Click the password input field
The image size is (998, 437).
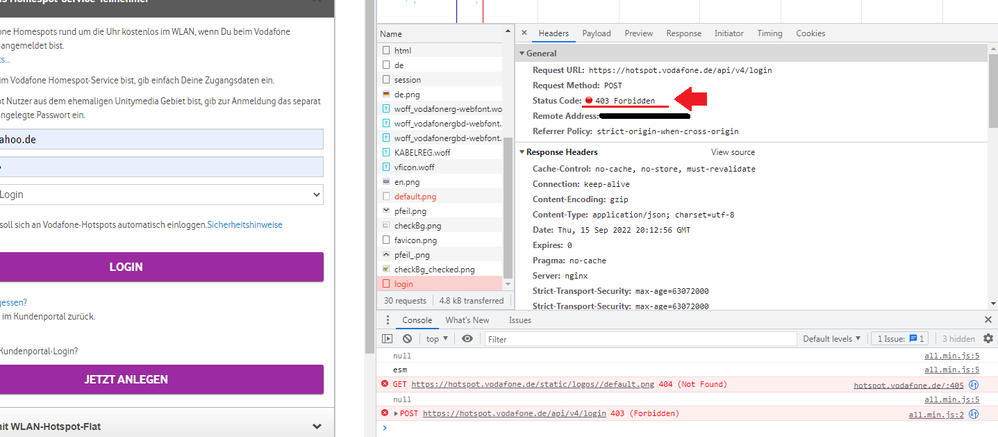160,167
